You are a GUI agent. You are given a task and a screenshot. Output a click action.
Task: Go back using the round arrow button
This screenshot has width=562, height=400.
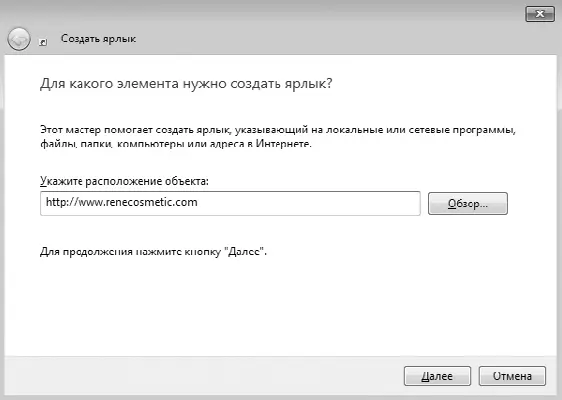(x=19, y=39)
